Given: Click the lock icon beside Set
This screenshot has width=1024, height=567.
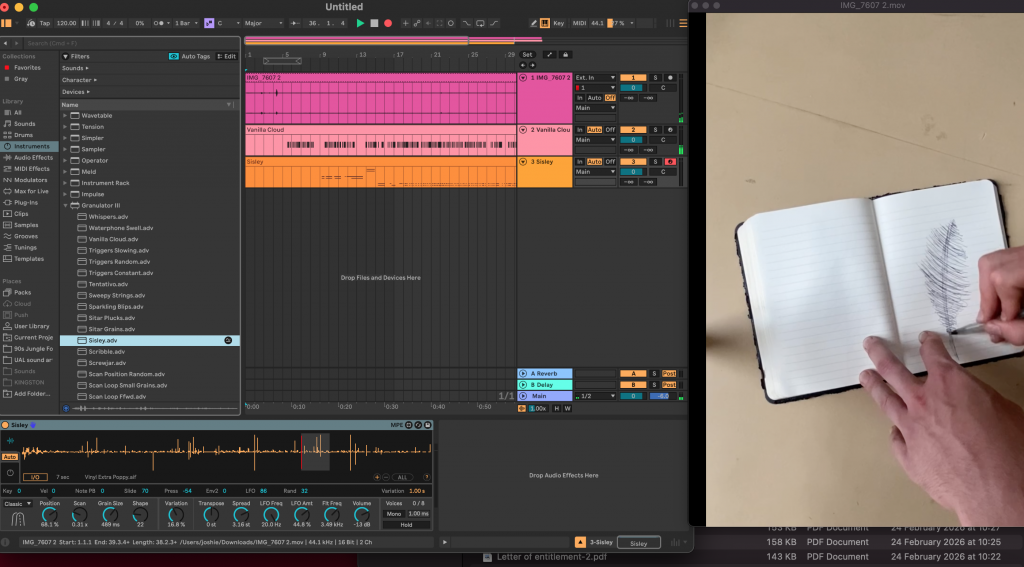Looking at the screenshot, I should pos(566,55).
